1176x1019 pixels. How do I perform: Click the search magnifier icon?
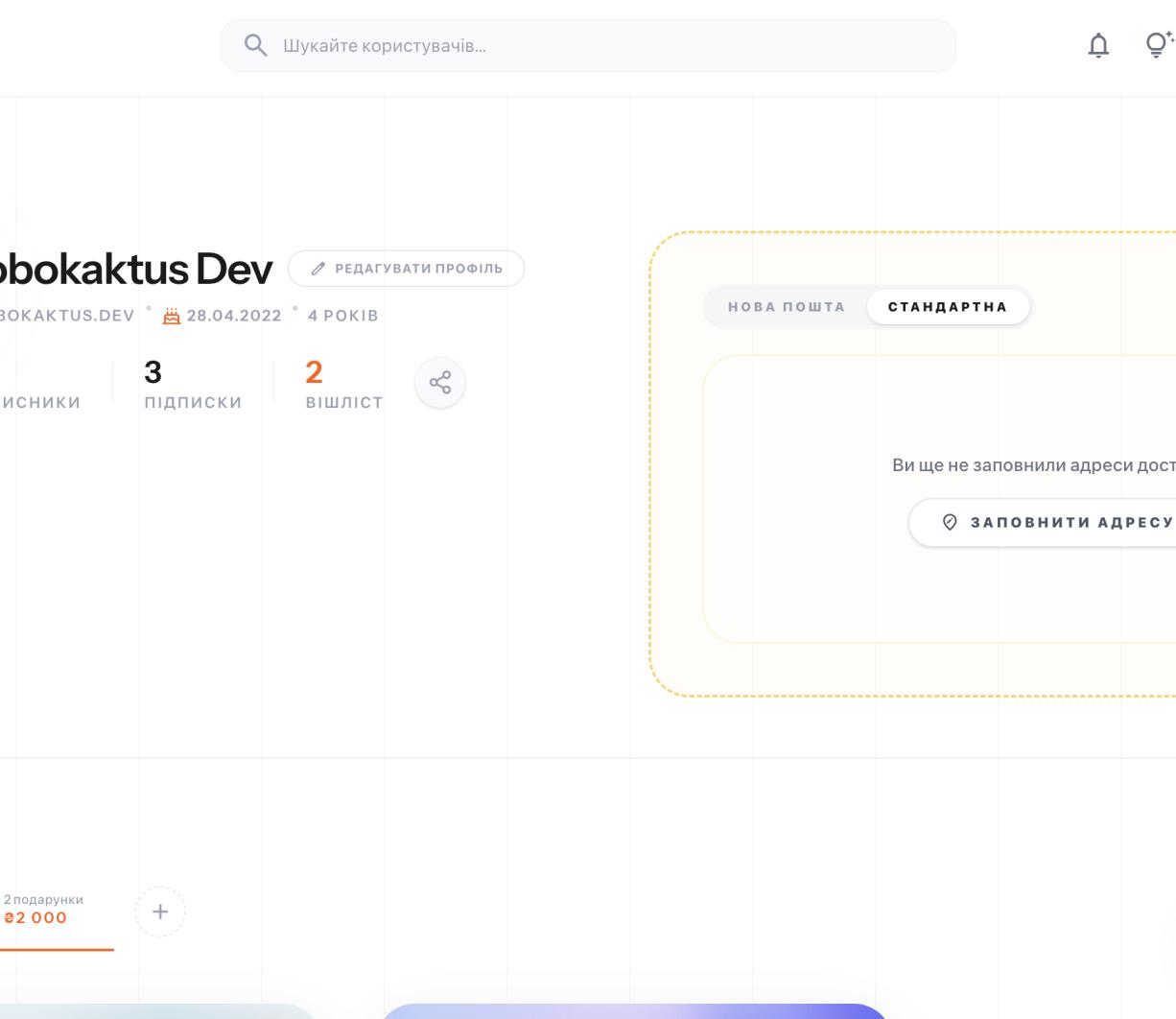point(255,45)
